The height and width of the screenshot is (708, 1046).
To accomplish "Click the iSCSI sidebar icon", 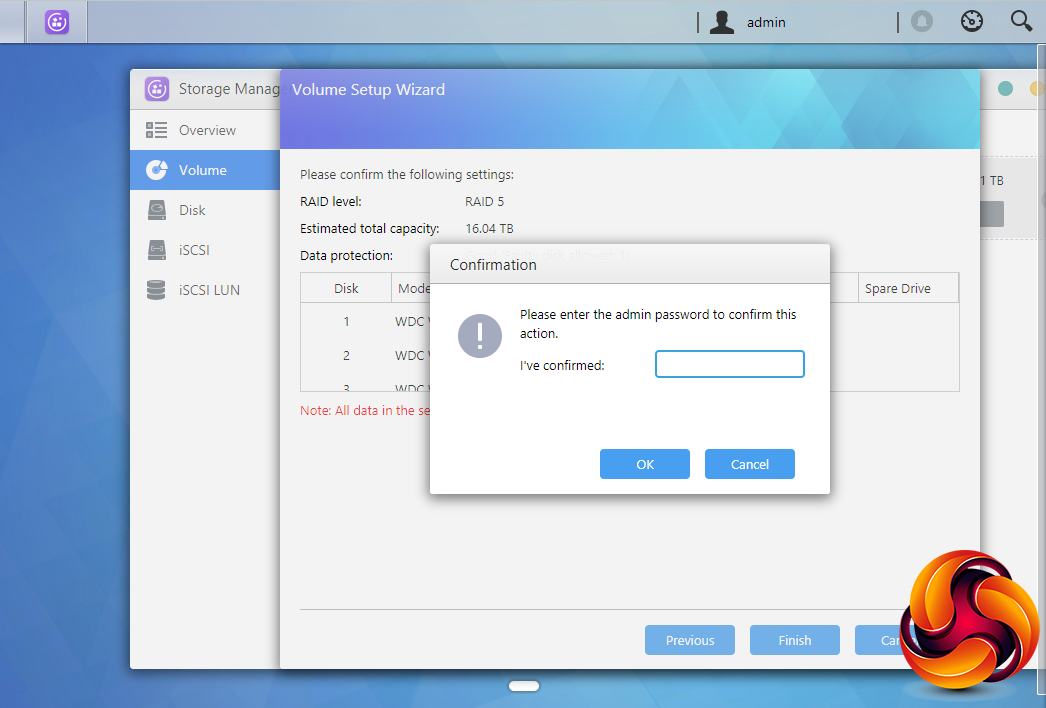I will pyautogui.click(x=156, y=250).
